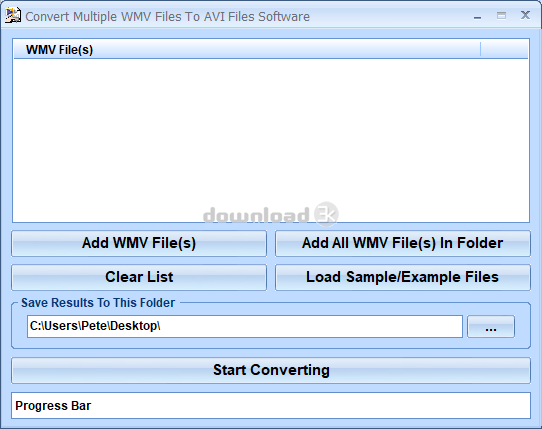Click the divider in the list header

pos(480,49)
